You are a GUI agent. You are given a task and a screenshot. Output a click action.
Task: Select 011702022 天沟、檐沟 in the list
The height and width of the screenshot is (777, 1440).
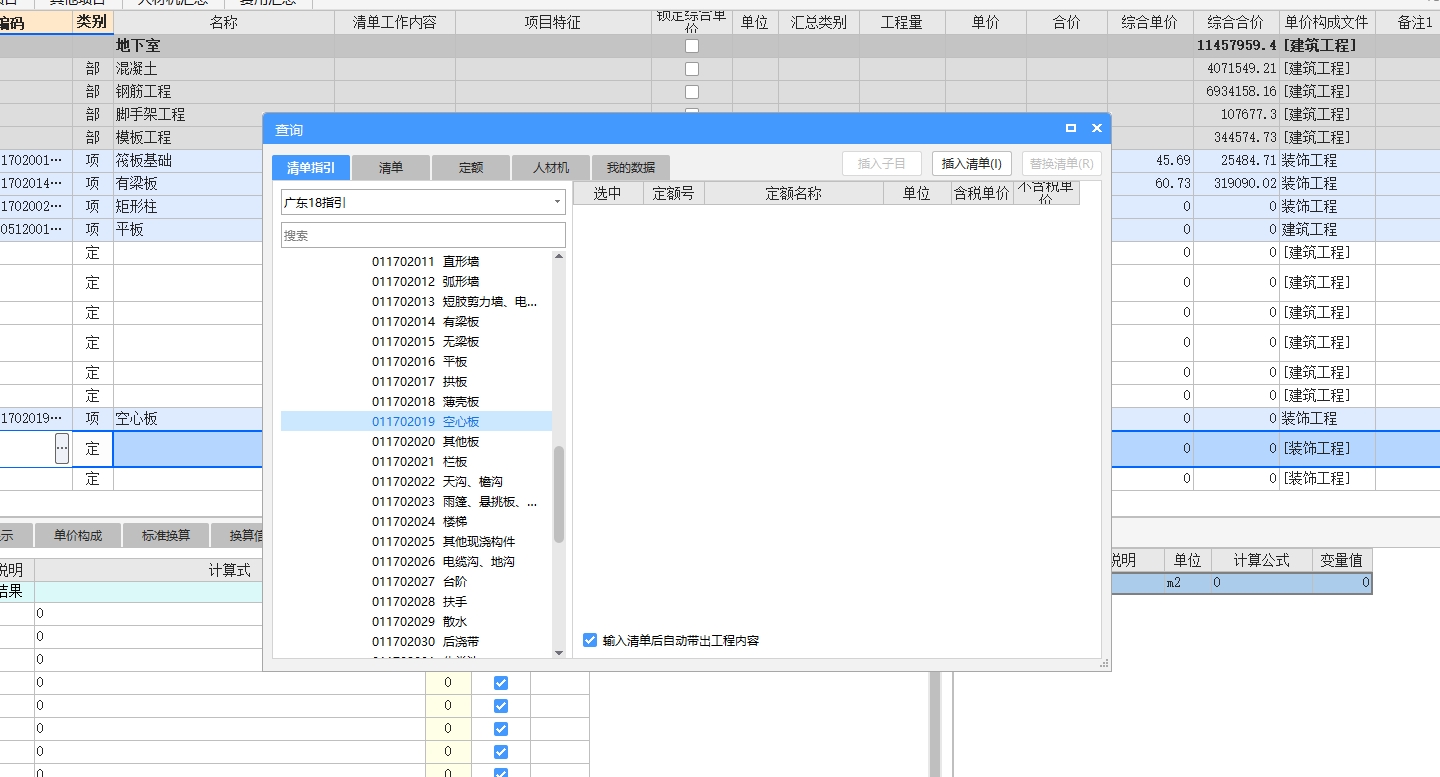[437, 481]
